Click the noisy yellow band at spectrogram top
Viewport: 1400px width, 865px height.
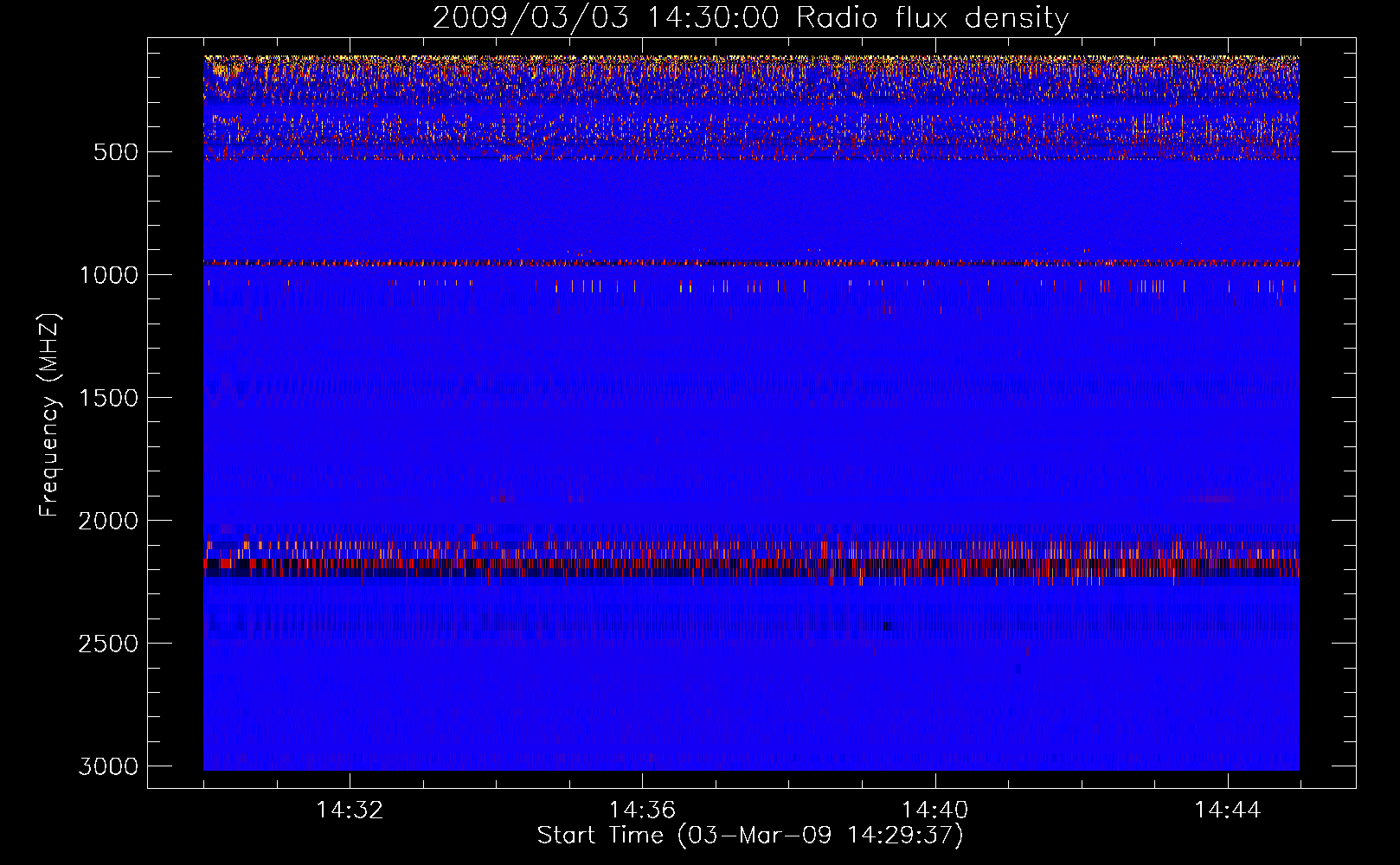click(x=751, y=62)
